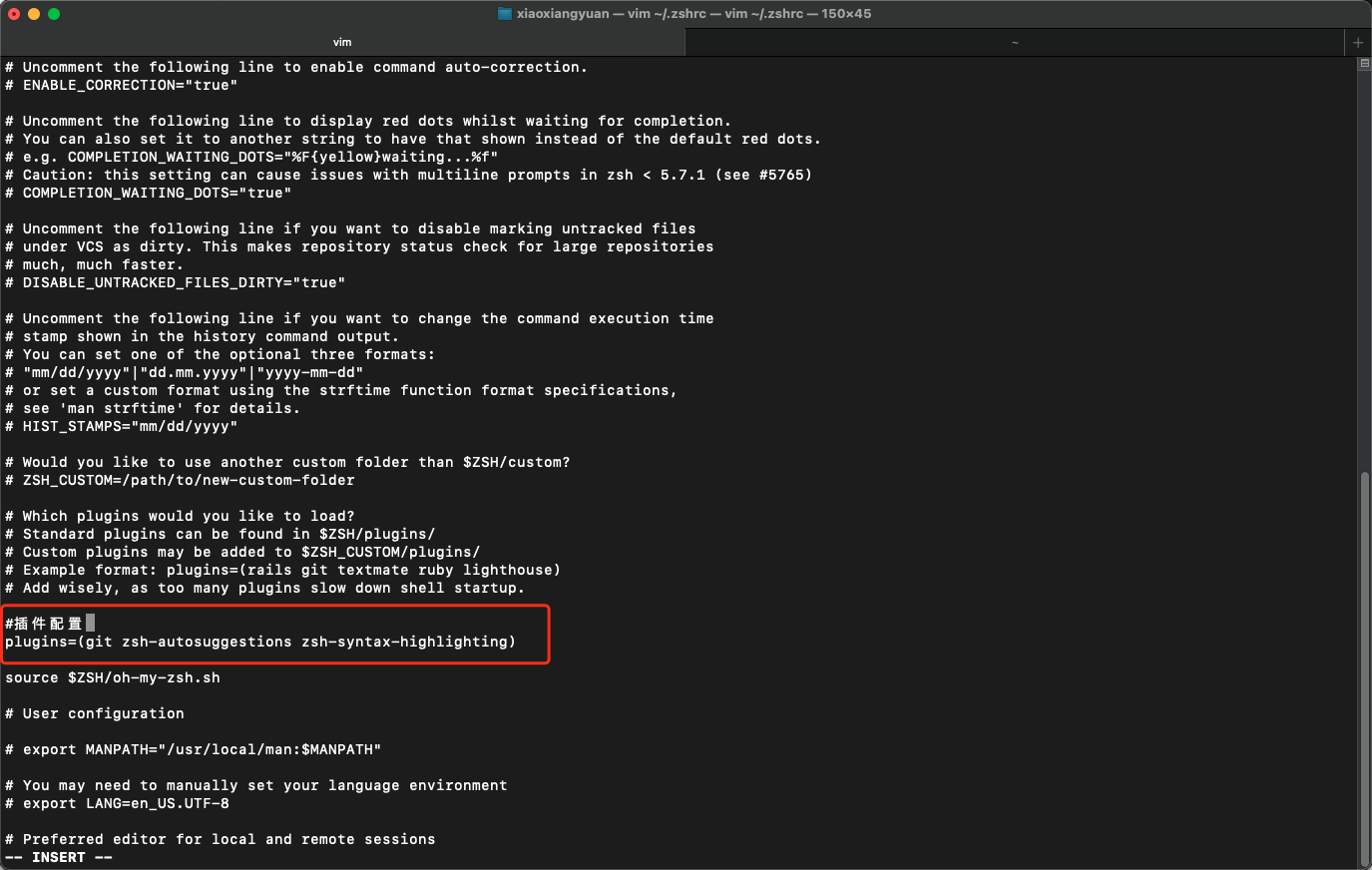Click the #插件配置 comment line
The width and height of the screenshot is (1372, 870).
pos(44,624)
